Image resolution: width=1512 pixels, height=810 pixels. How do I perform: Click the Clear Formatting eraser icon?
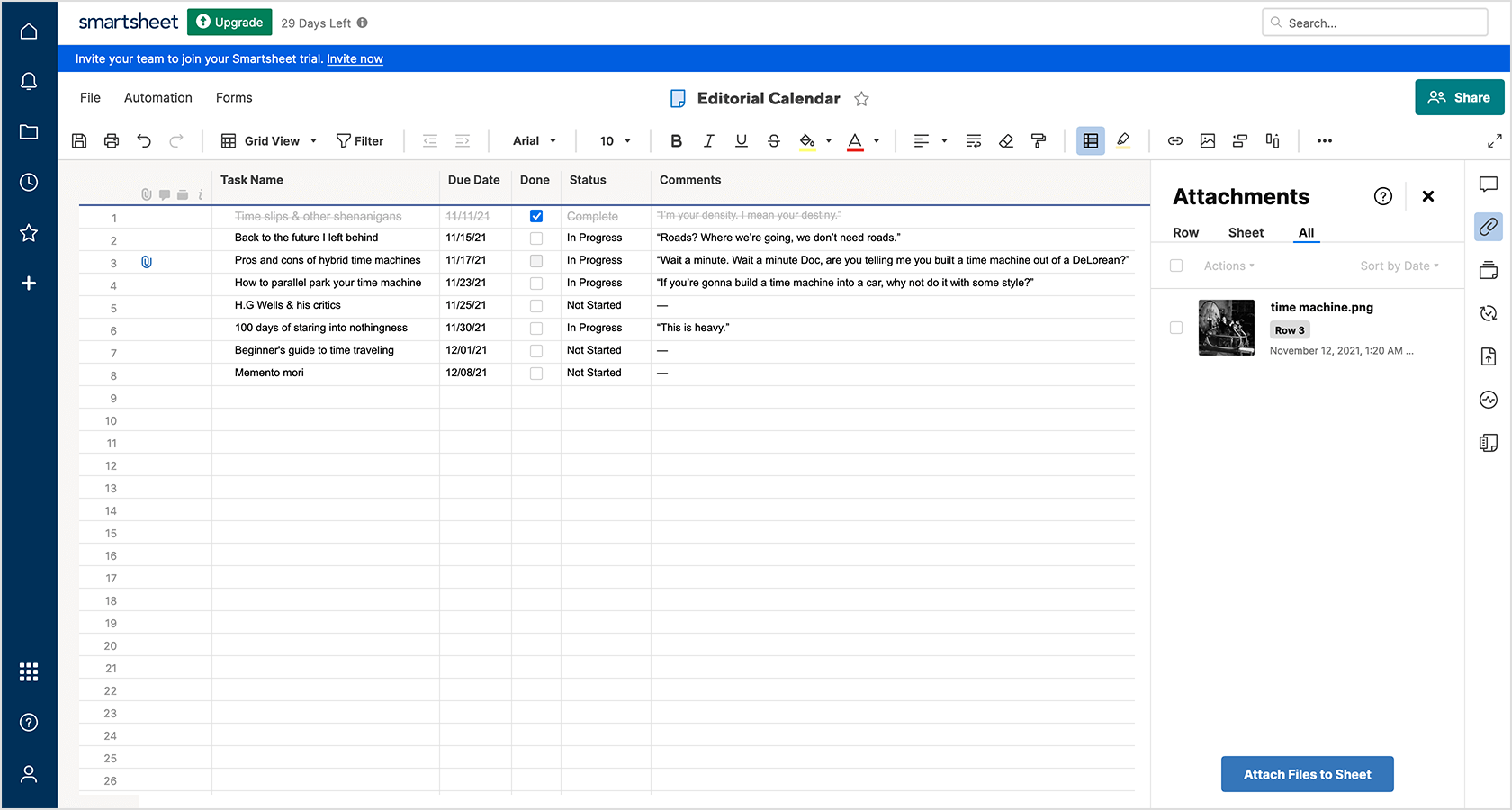[x=1006, y=141]
